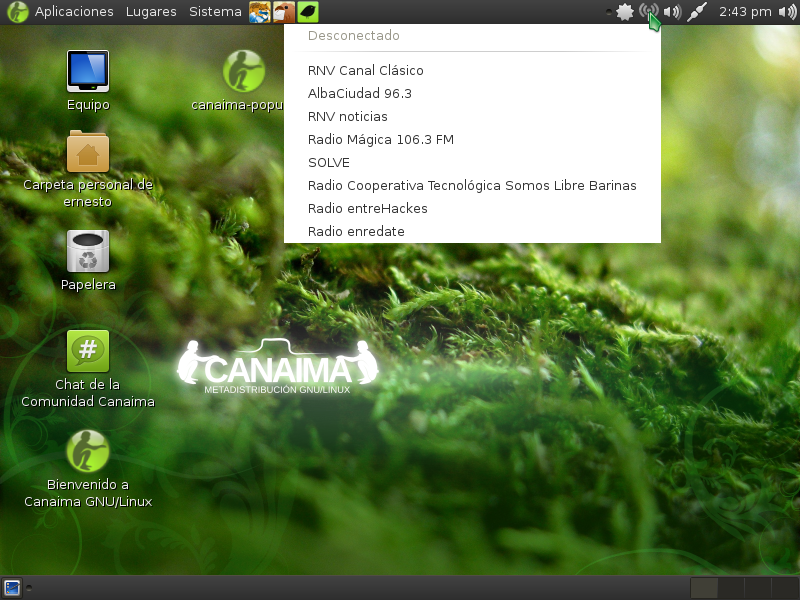Launch the green leaf panel launcher
Image resolution: width=800 pixels, height=600 pixels.
pos(309,12)
